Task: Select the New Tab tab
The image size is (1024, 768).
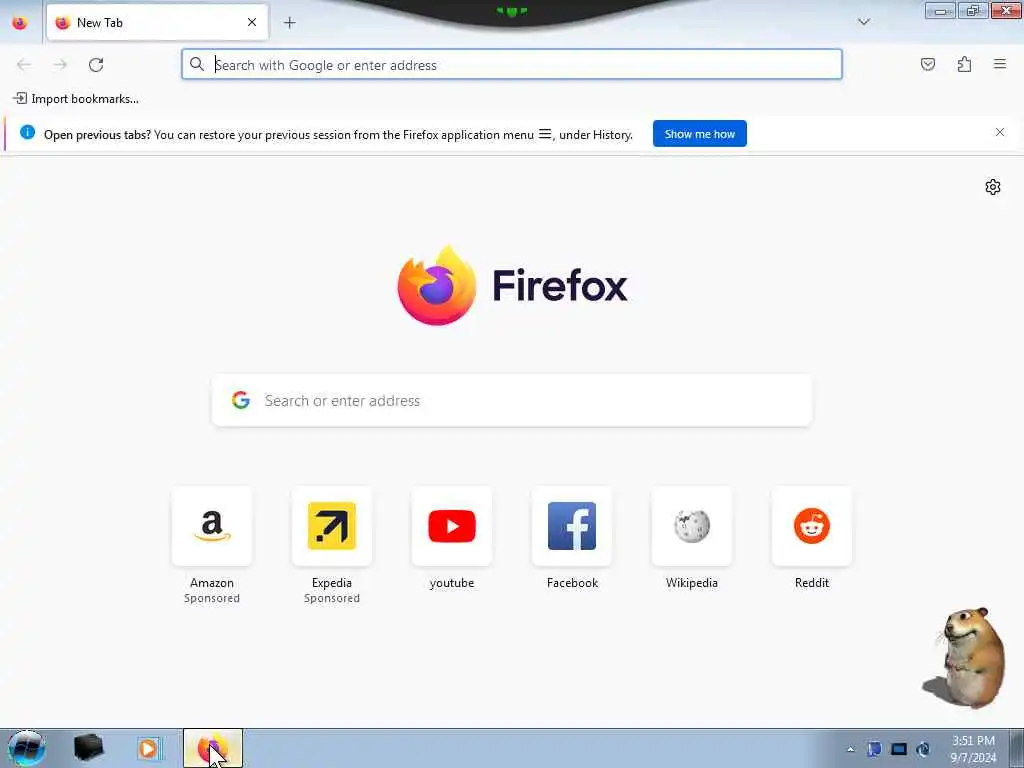Action: tap(157, 22)
